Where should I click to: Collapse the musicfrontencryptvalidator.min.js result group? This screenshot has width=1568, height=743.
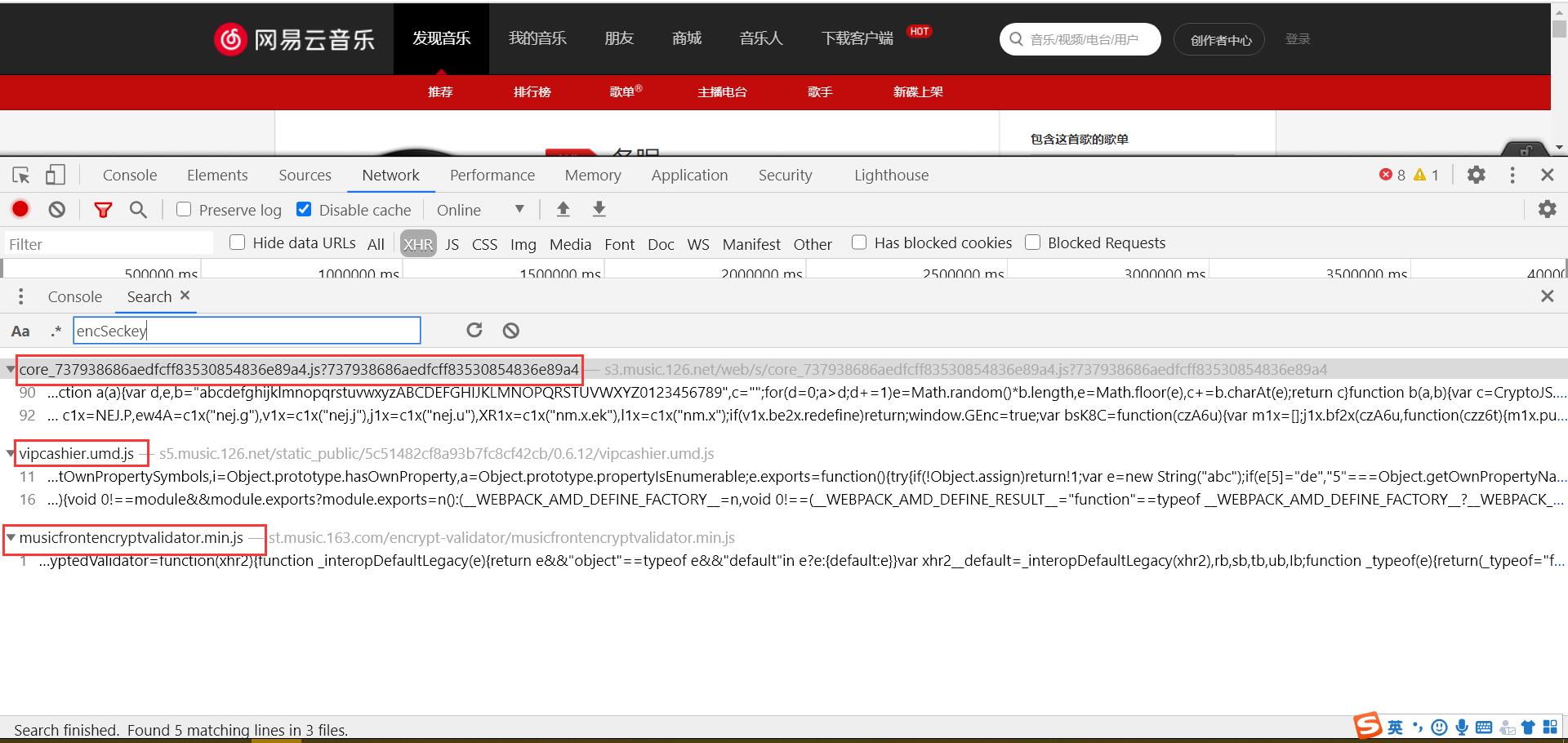[10, 537]
